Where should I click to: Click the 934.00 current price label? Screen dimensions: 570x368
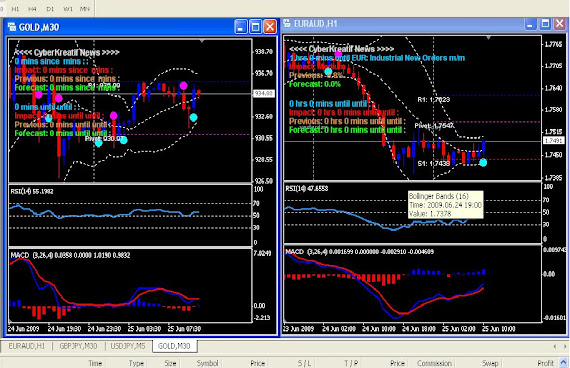coord(264,94)
